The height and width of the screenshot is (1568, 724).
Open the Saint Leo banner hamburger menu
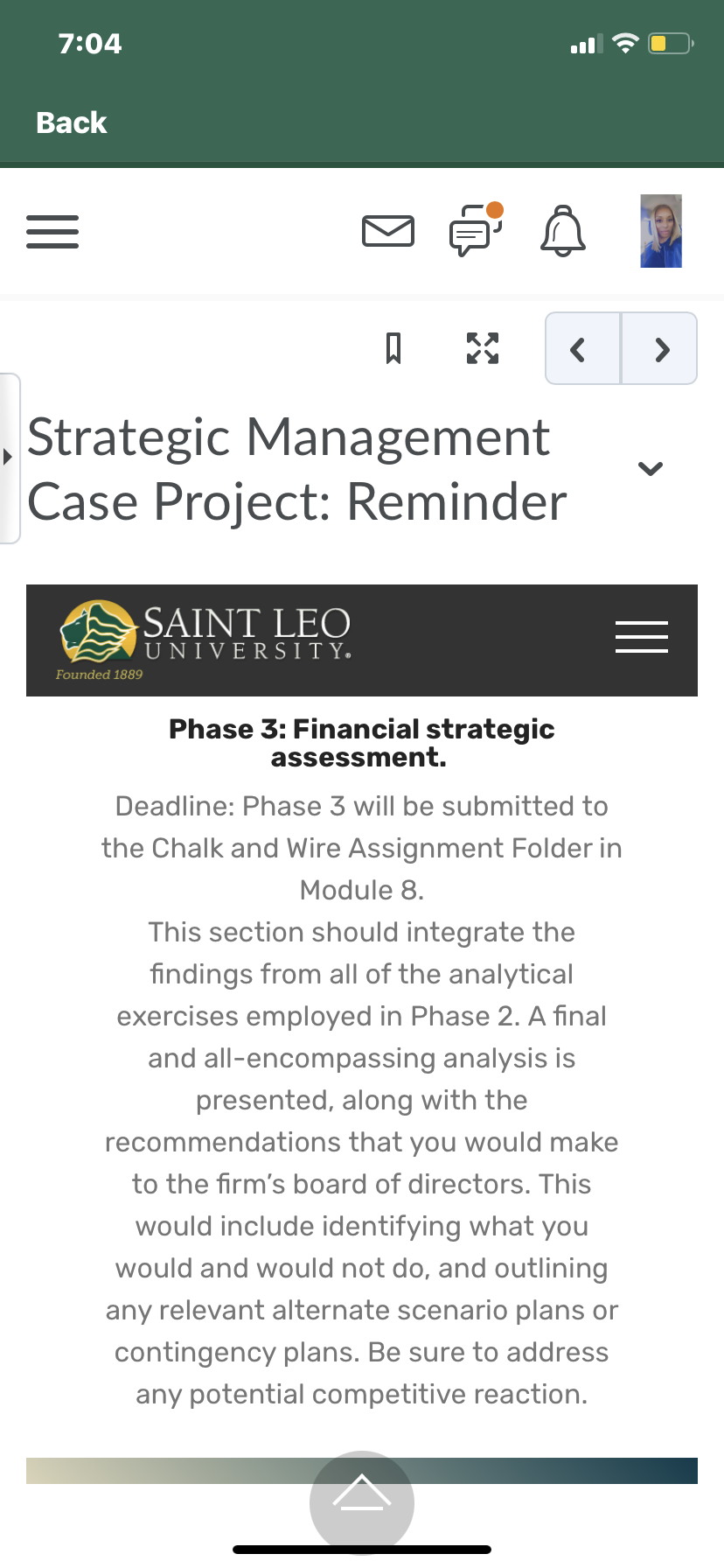pyautogui.click(x=642, y=637)
